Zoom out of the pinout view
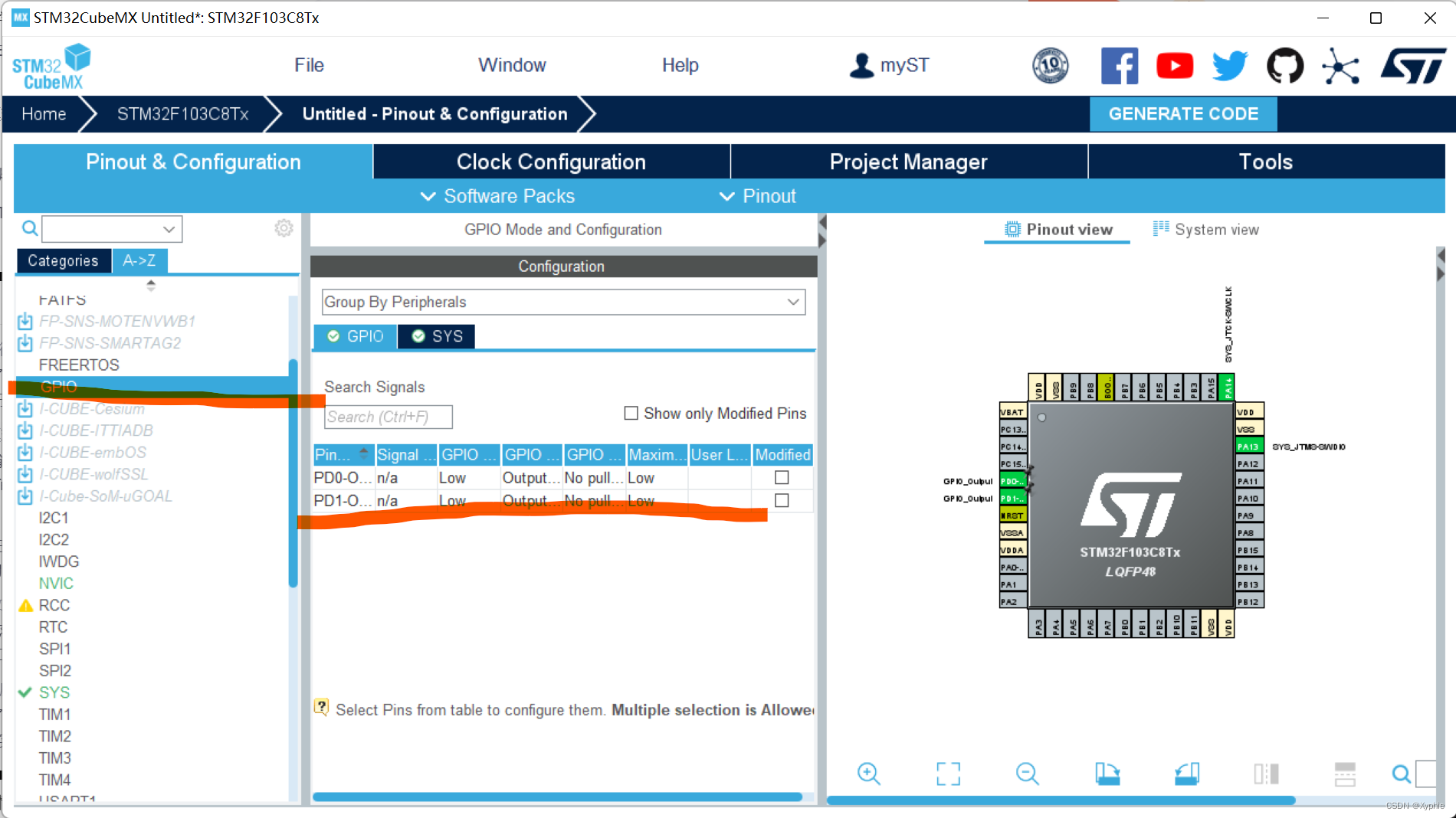The height and width of the screenshot is (818, 1456). pyautogui.click(x=1027, y=774)
